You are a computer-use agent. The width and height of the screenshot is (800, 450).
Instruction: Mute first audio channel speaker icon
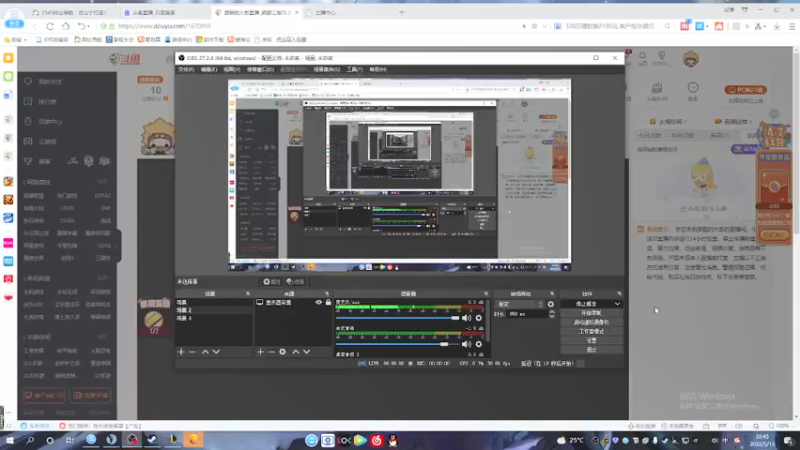point(466,318)
